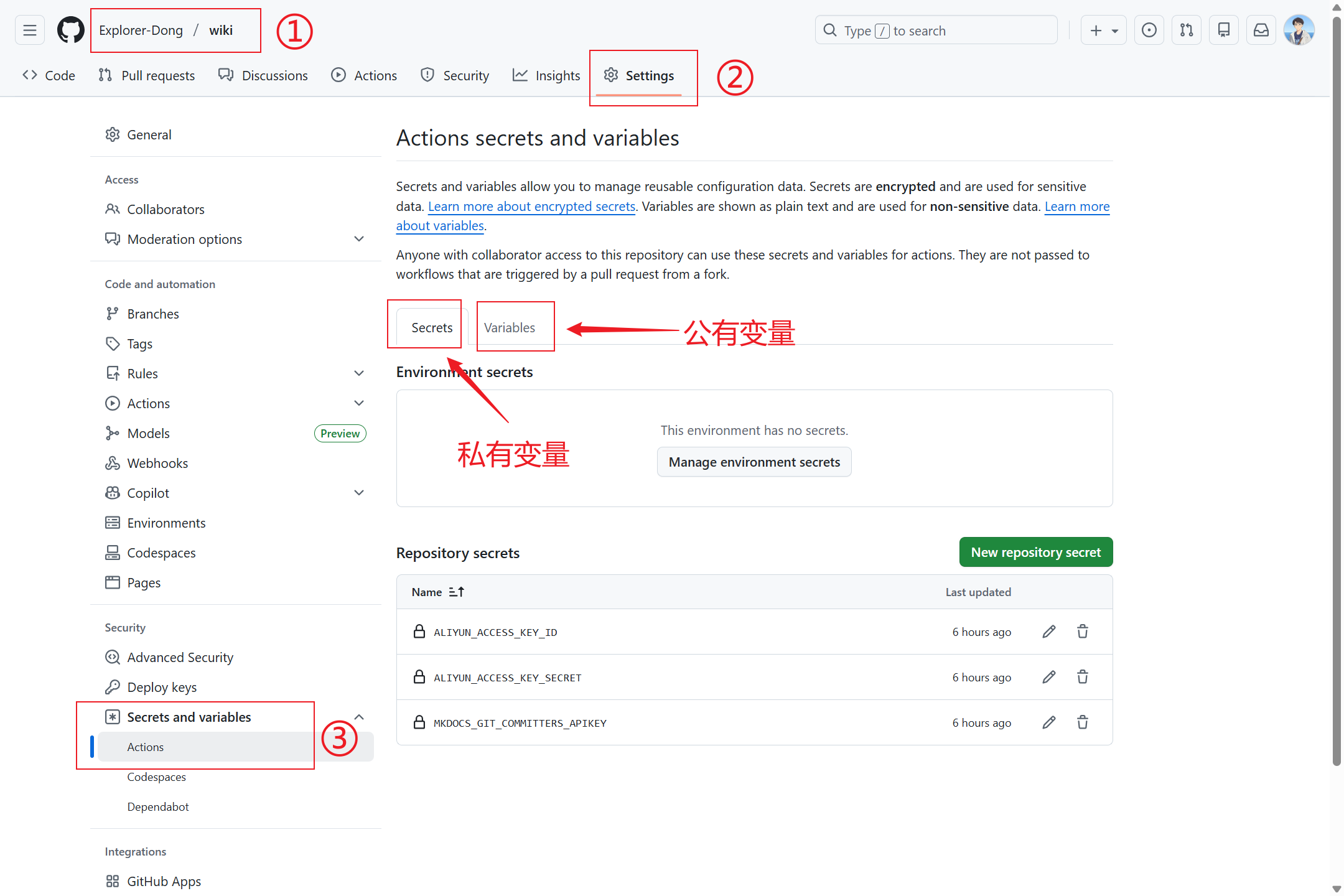Open pull requests from the top bar icon

tap(1187, 30)
